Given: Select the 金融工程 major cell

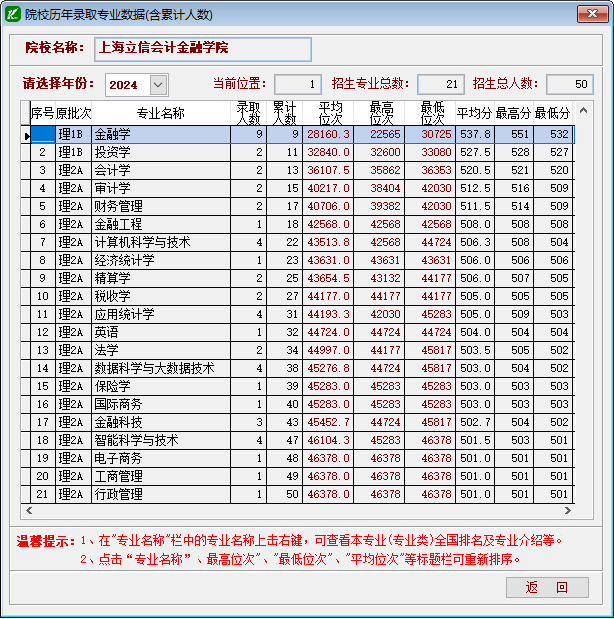Looking at the screenshot, I should click(161, 225).
